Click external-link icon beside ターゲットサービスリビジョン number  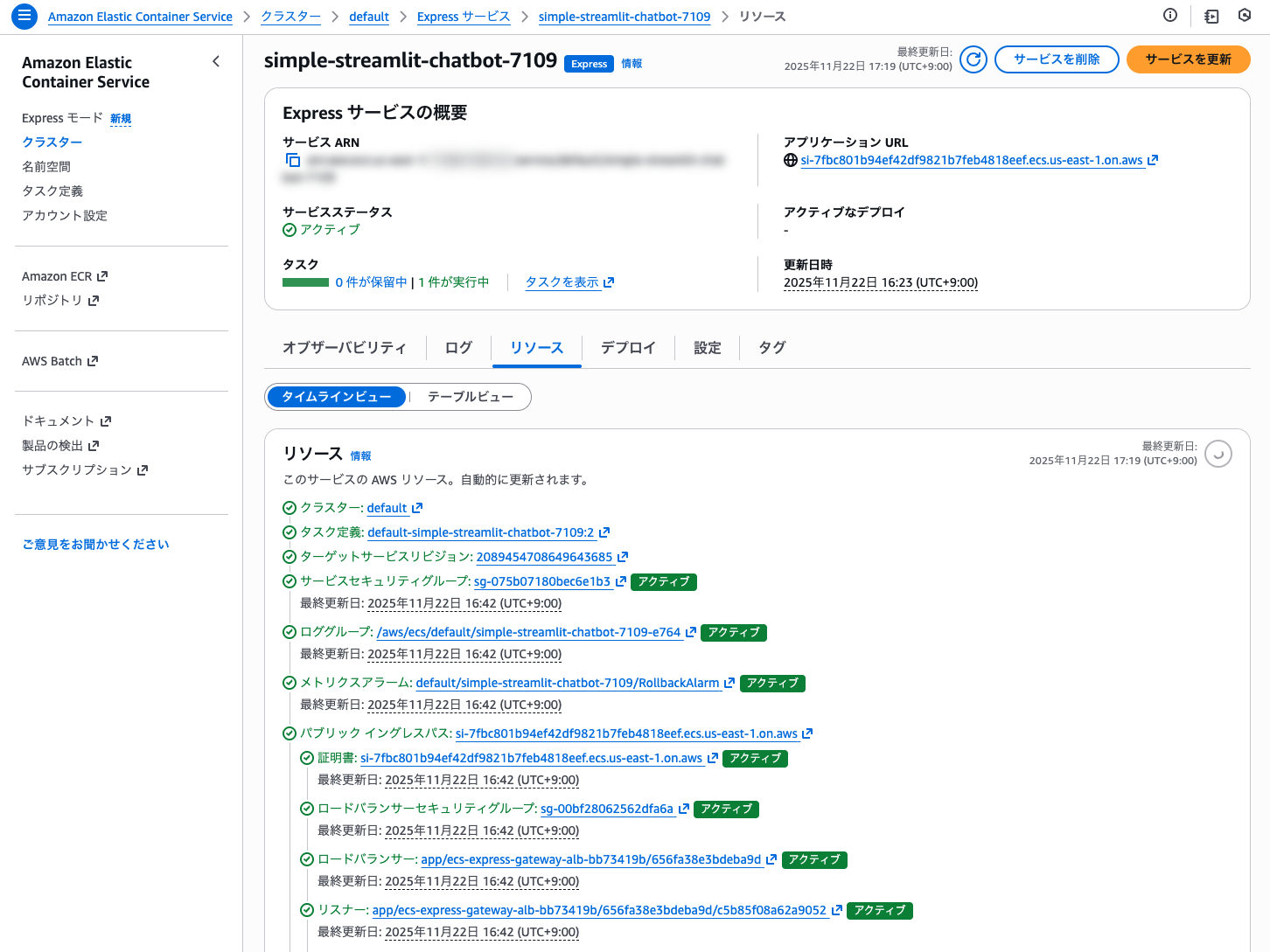(623, 557)
